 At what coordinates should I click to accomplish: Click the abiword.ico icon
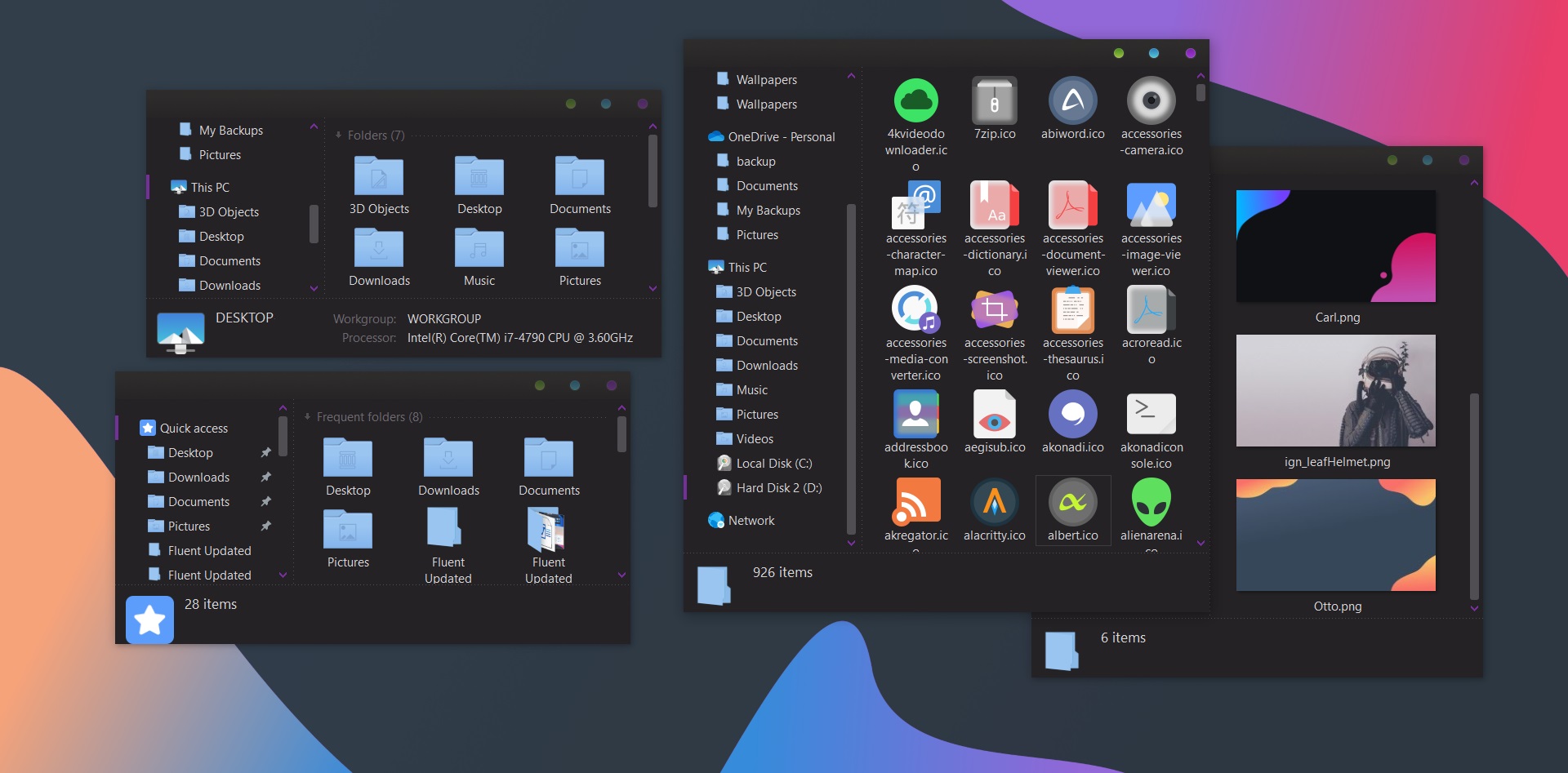pos(1072,101)
